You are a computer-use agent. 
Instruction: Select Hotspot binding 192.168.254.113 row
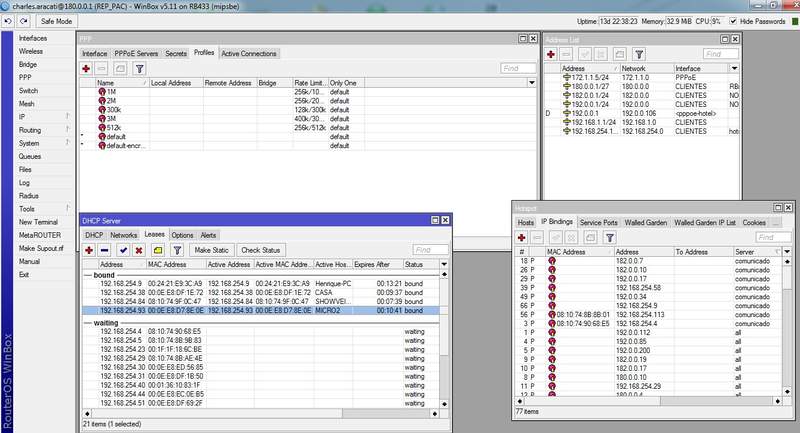(x=648, y=315)
